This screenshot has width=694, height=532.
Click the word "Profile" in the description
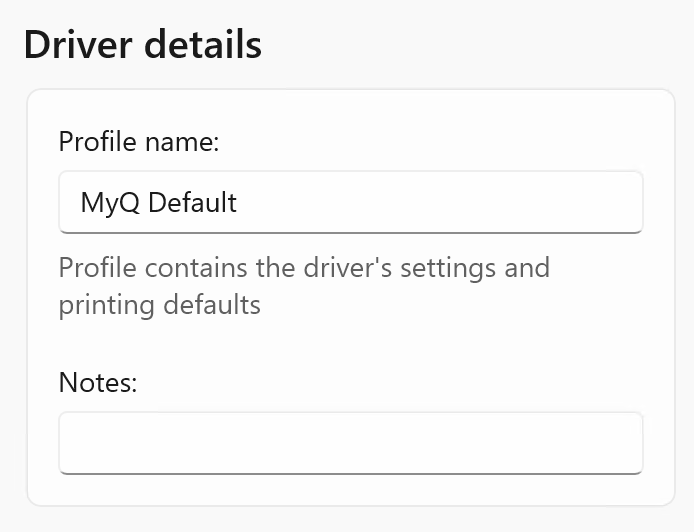(95, 268)
